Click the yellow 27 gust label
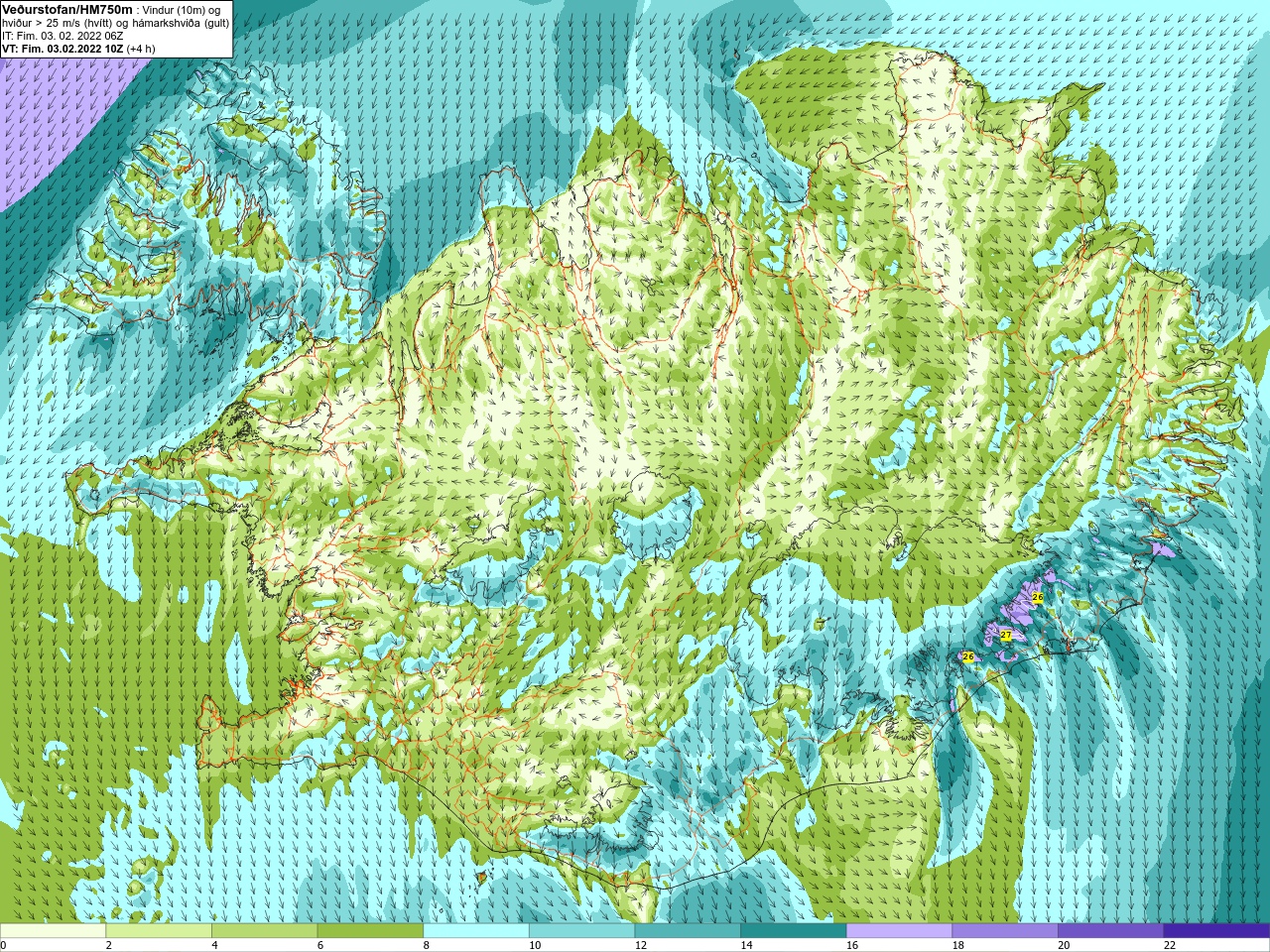Viewport: 1270px width, 952px height. coord(1005,636)
